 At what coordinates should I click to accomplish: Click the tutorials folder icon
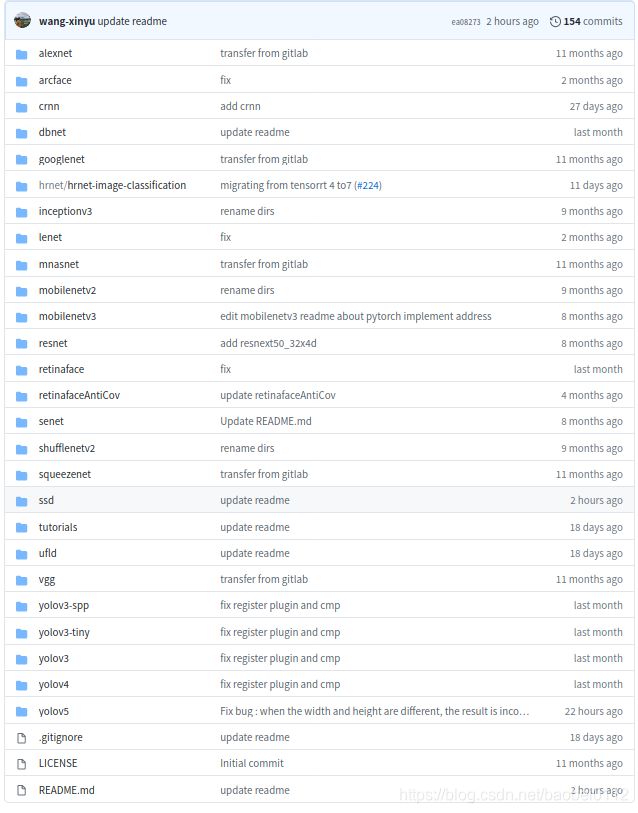[21, 527]
